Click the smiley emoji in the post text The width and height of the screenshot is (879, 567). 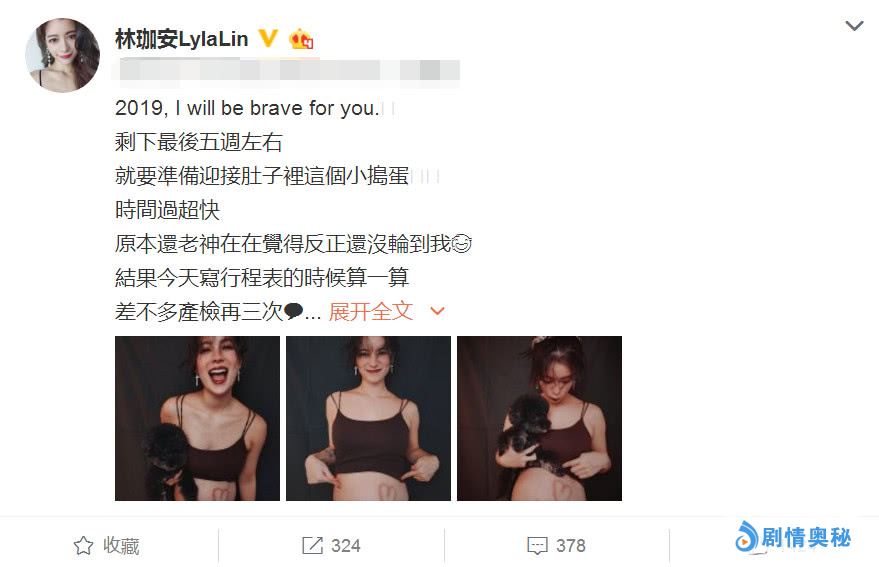461,243
